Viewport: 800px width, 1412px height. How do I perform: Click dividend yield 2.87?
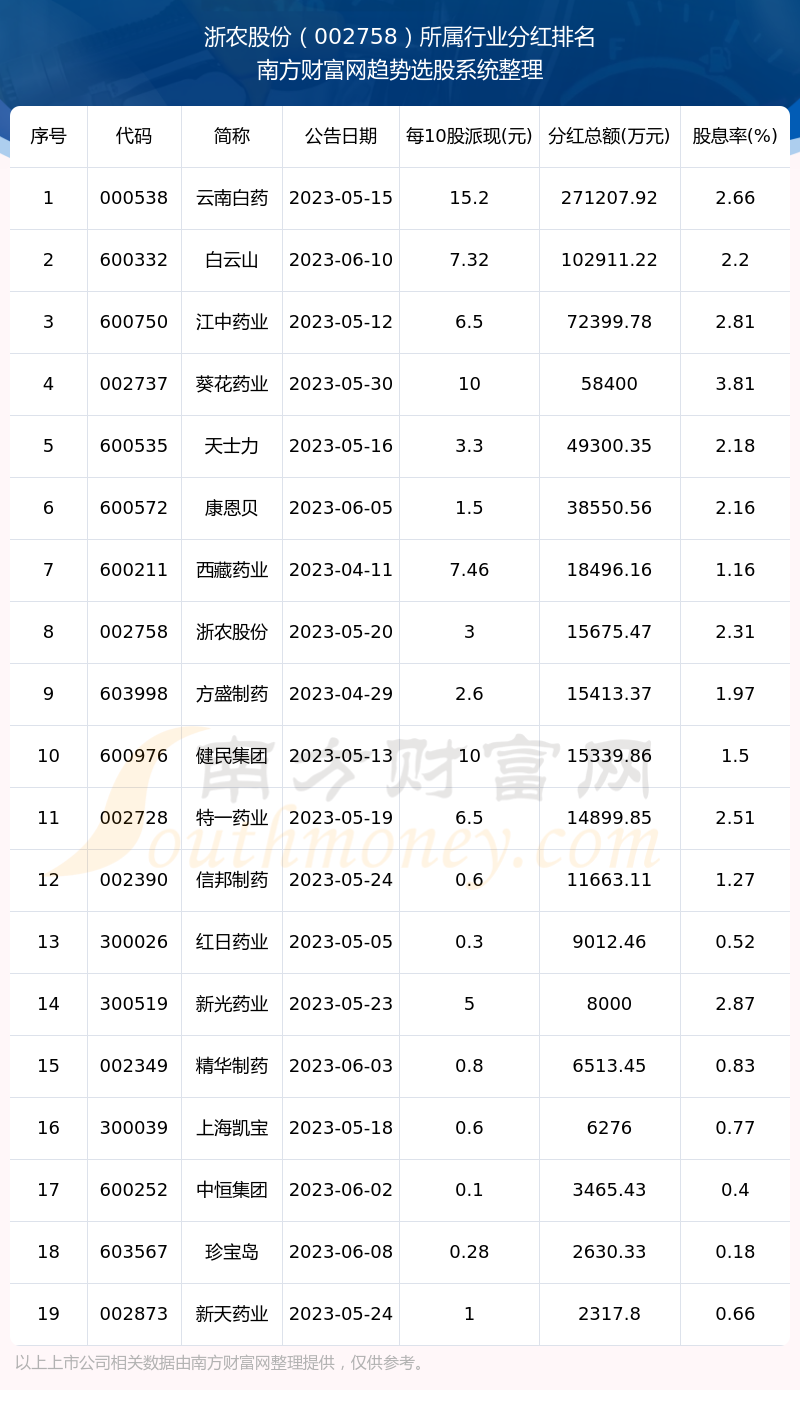(735, 1004)
